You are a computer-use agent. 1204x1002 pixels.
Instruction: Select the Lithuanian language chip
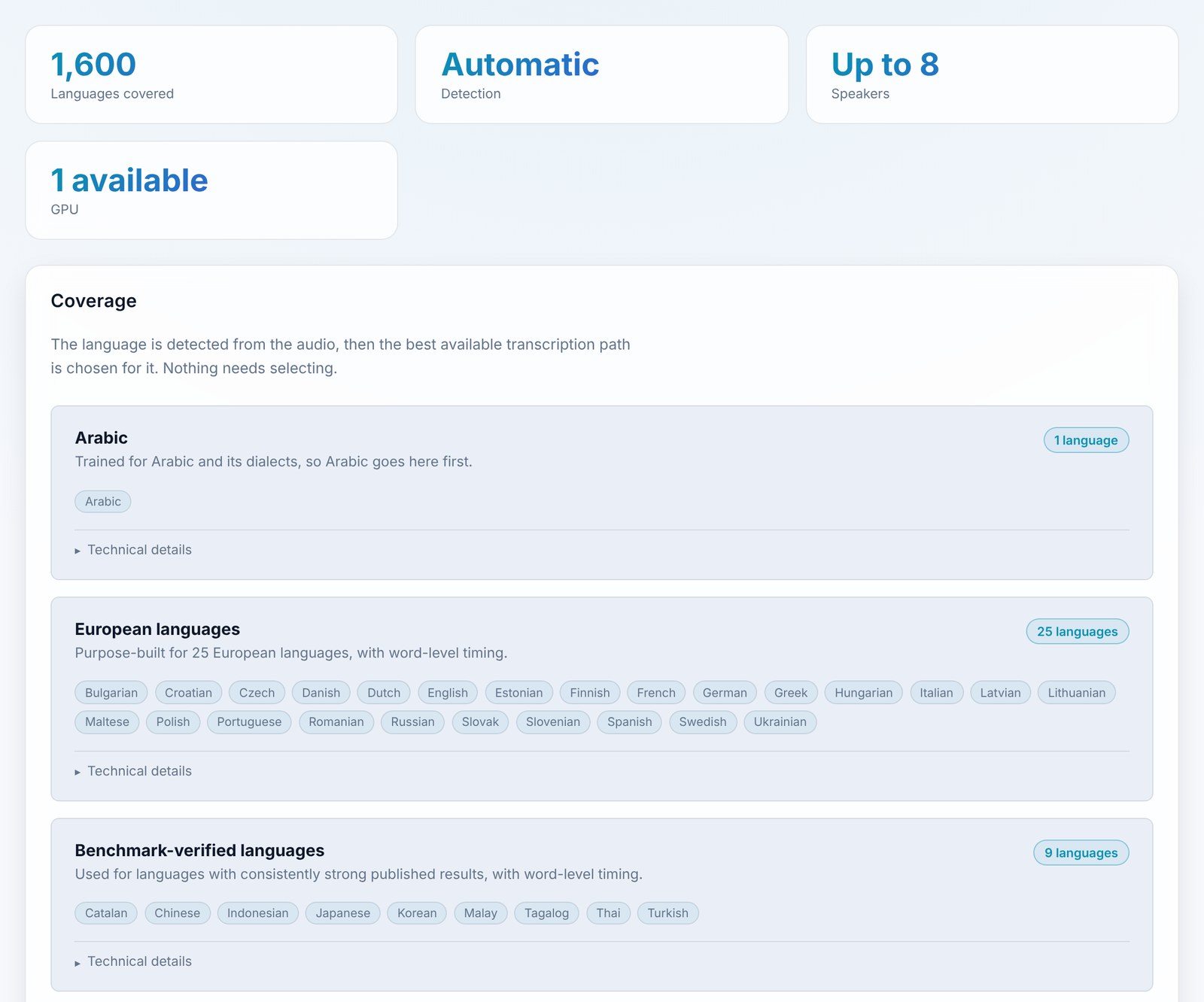click(1077, 693)
